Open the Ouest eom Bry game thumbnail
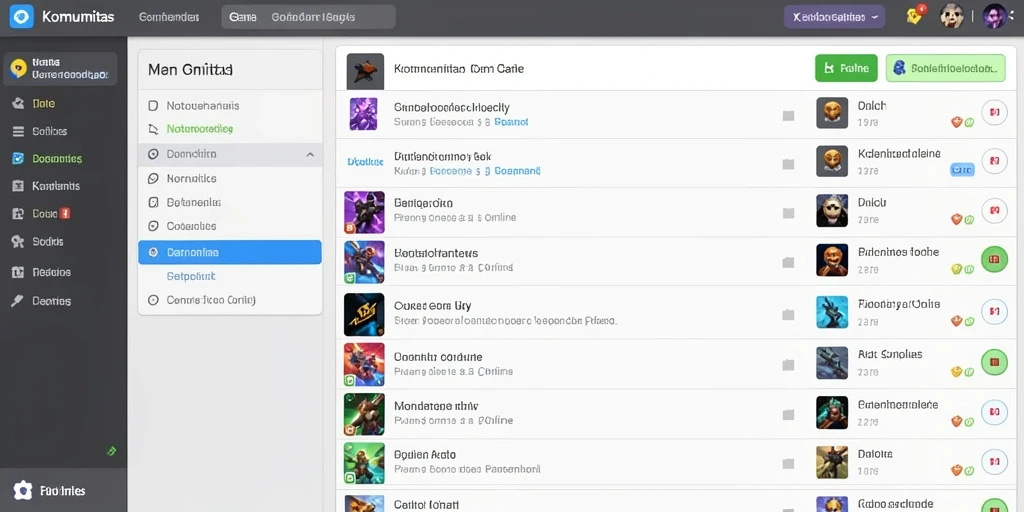Image resolution: width=1024 pixels, height=512 pixels. click(x=364, y=315)
